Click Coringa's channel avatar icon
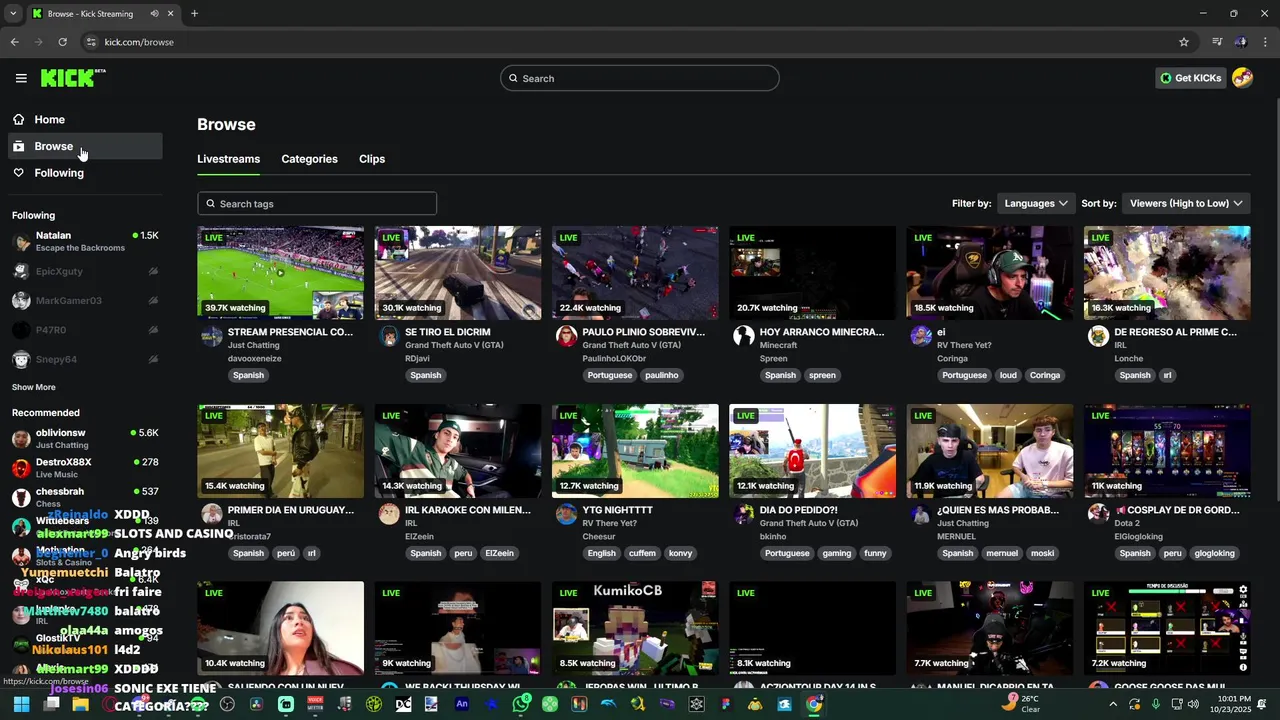 (x=921, y=336)
